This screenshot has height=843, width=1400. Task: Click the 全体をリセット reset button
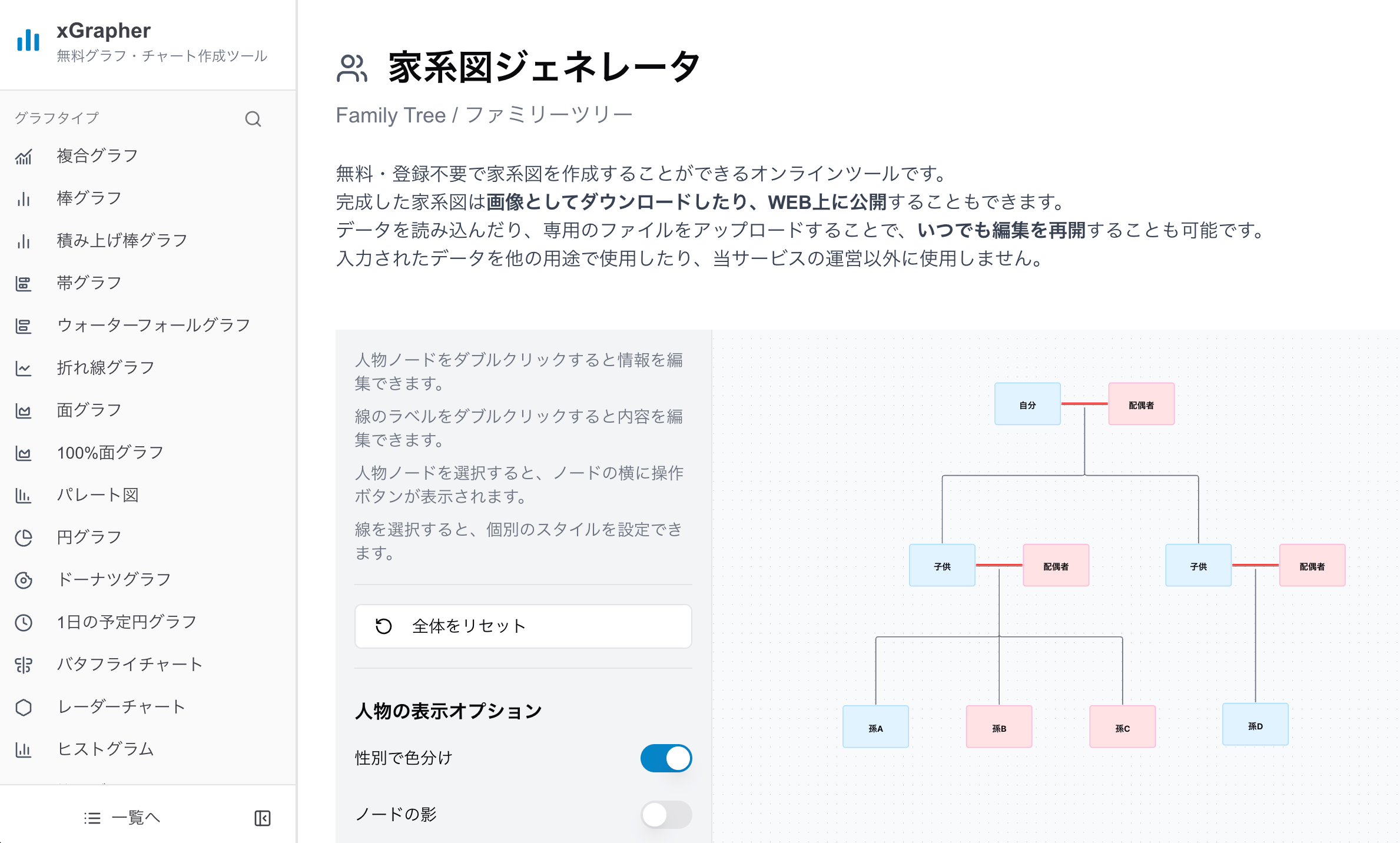523,626
